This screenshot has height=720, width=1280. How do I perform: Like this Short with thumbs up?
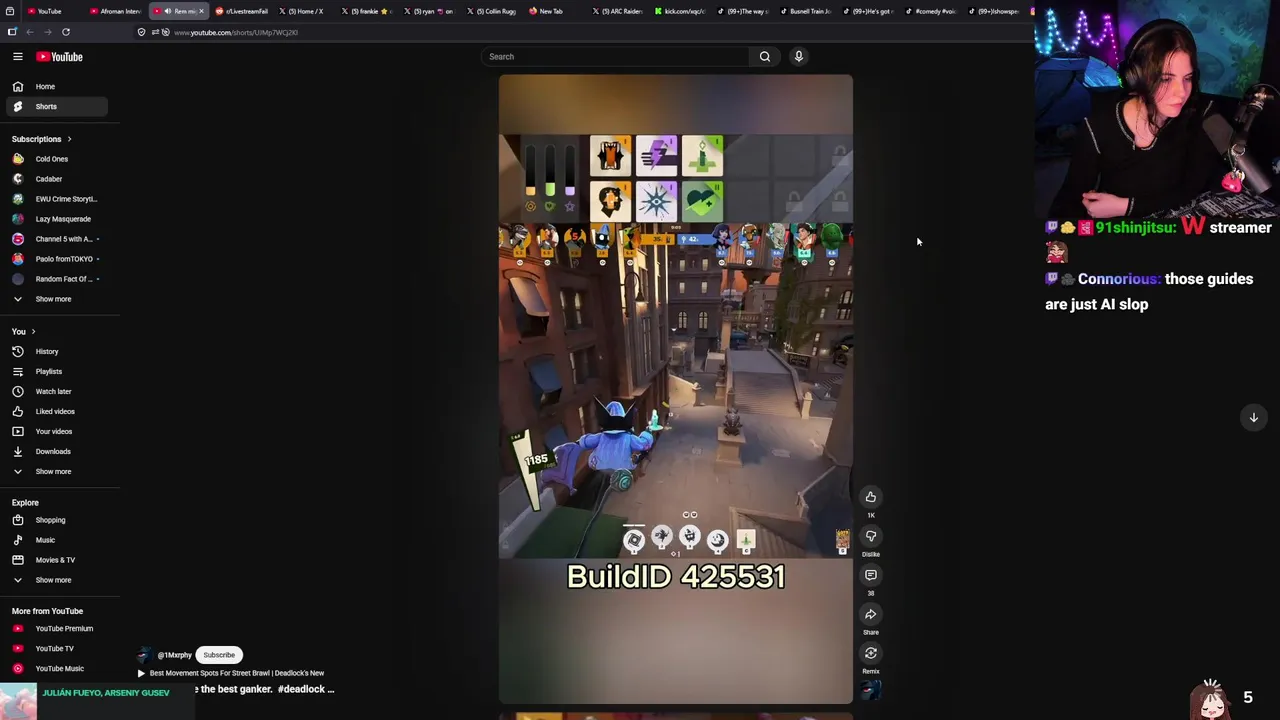pos(871,497)
